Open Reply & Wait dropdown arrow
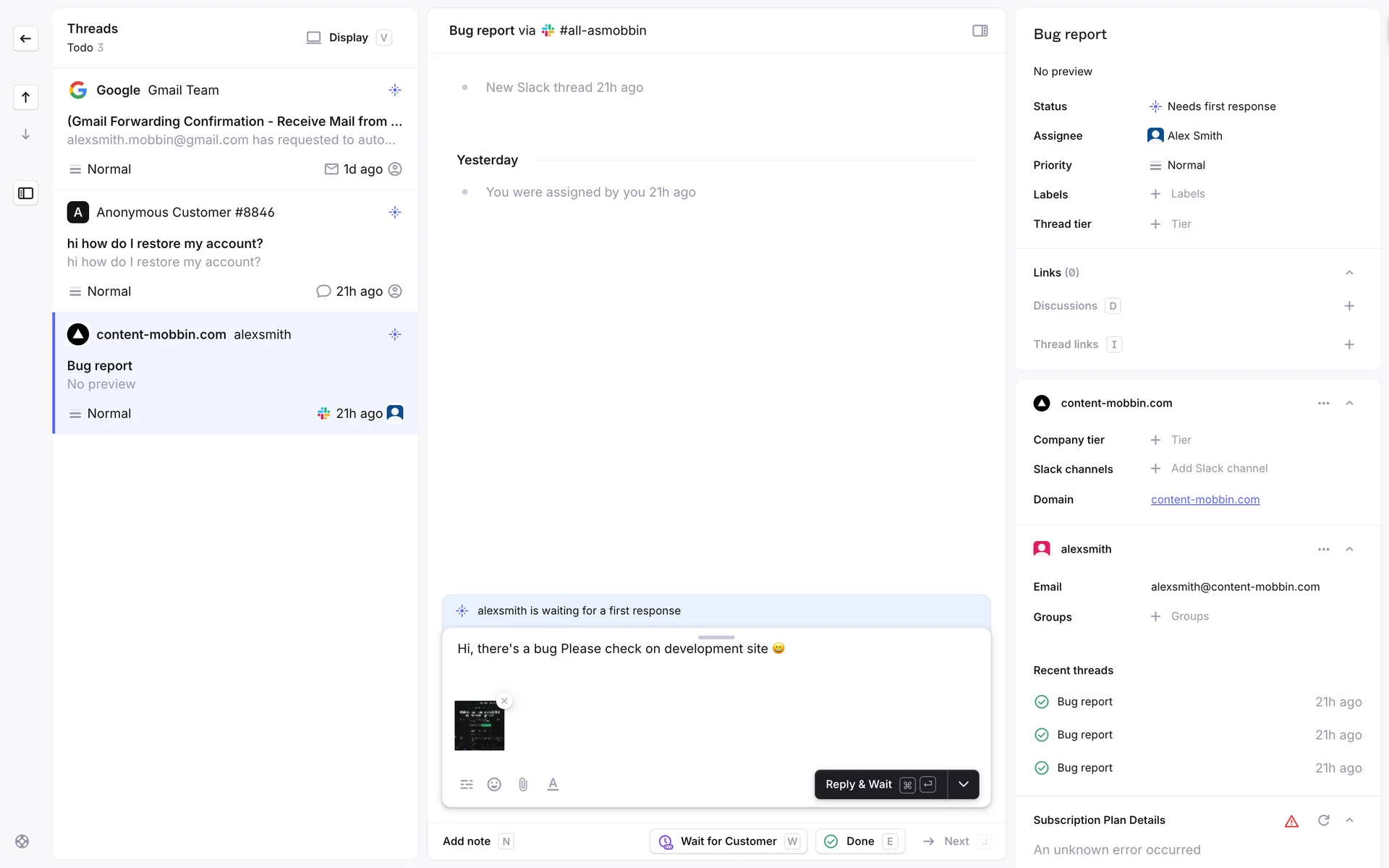The width and height of the screenshot is (1389, 868). coord(963,784)
